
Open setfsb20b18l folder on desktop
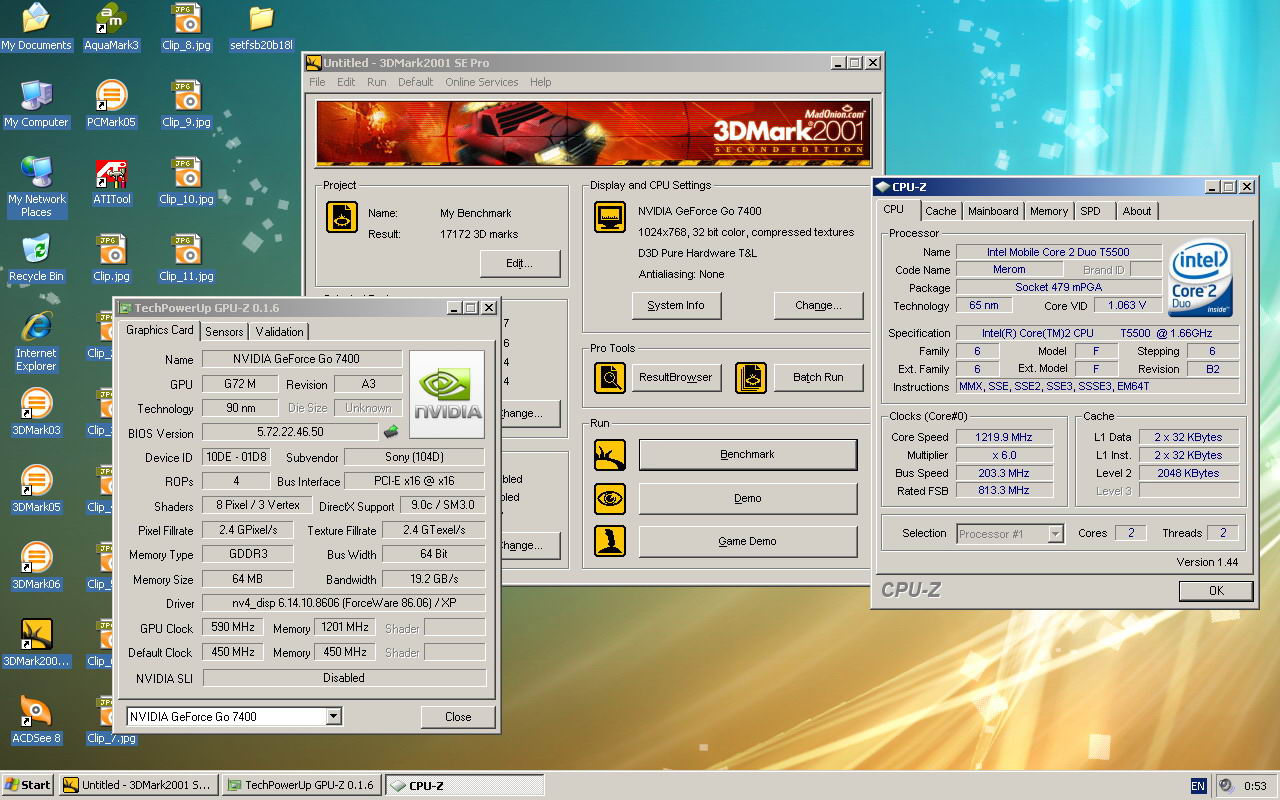261,27
